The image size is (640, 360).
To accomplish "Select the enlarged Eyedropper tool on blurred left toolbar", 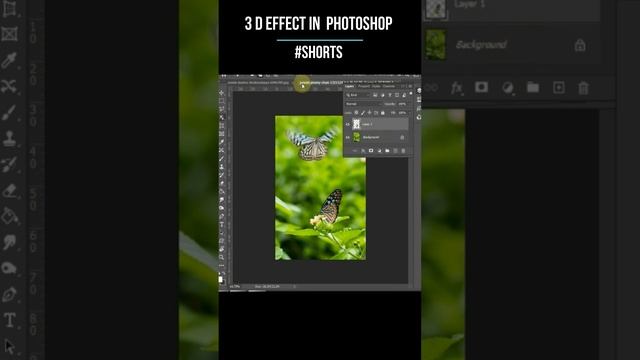I will click(x=9, y=60).
